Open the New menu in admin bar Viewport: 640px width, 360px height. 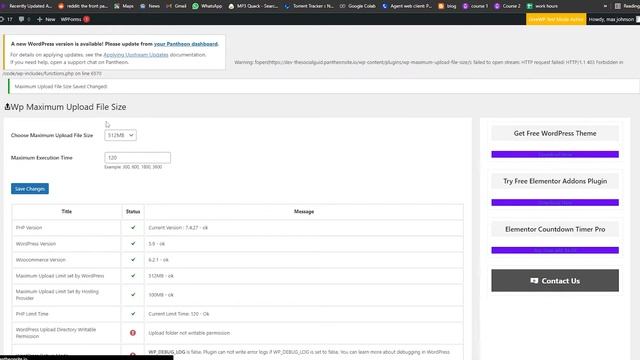(46, 19)
